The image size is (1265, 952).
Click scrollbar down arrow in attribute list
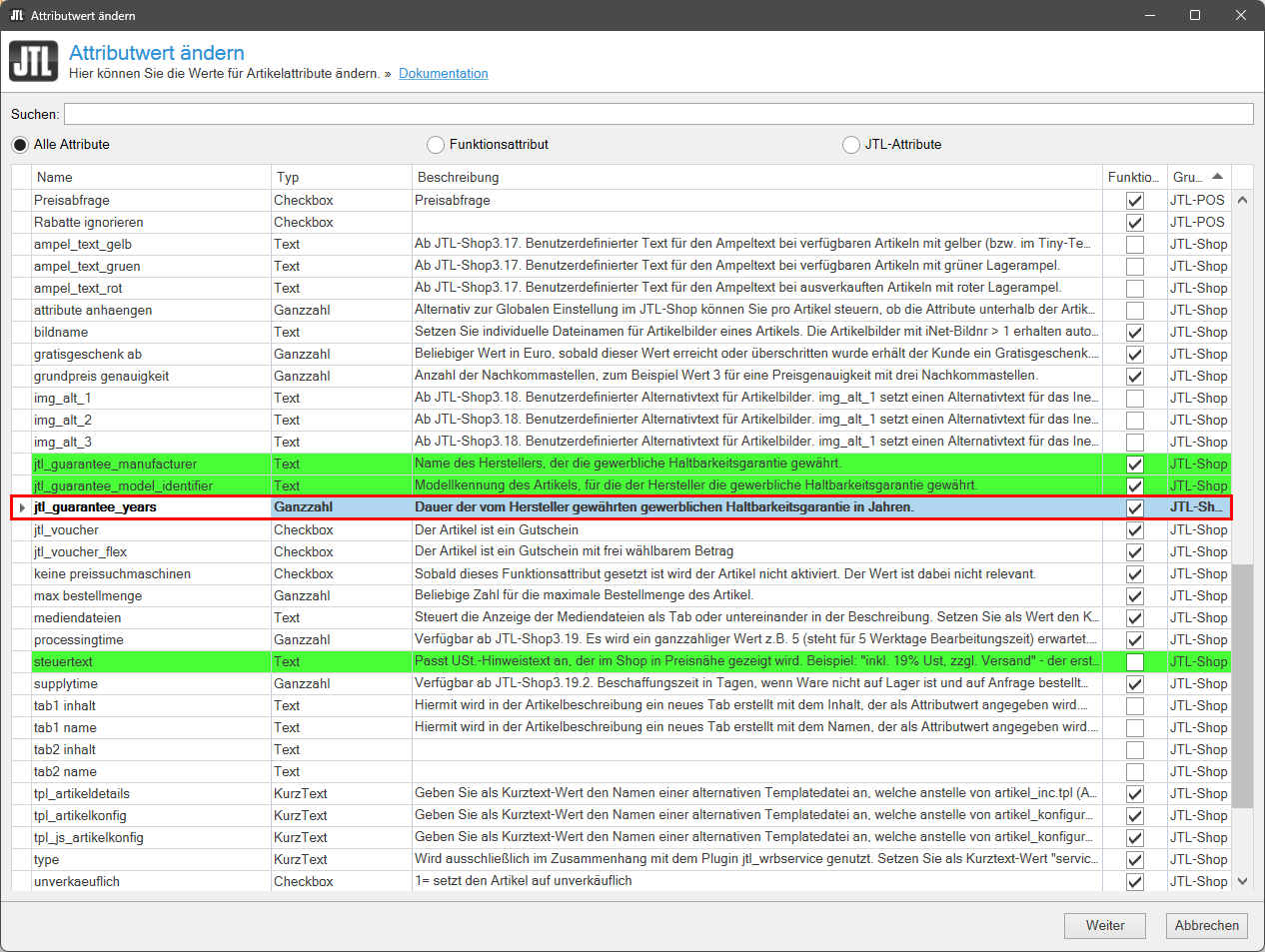[x=1243, y=881]
